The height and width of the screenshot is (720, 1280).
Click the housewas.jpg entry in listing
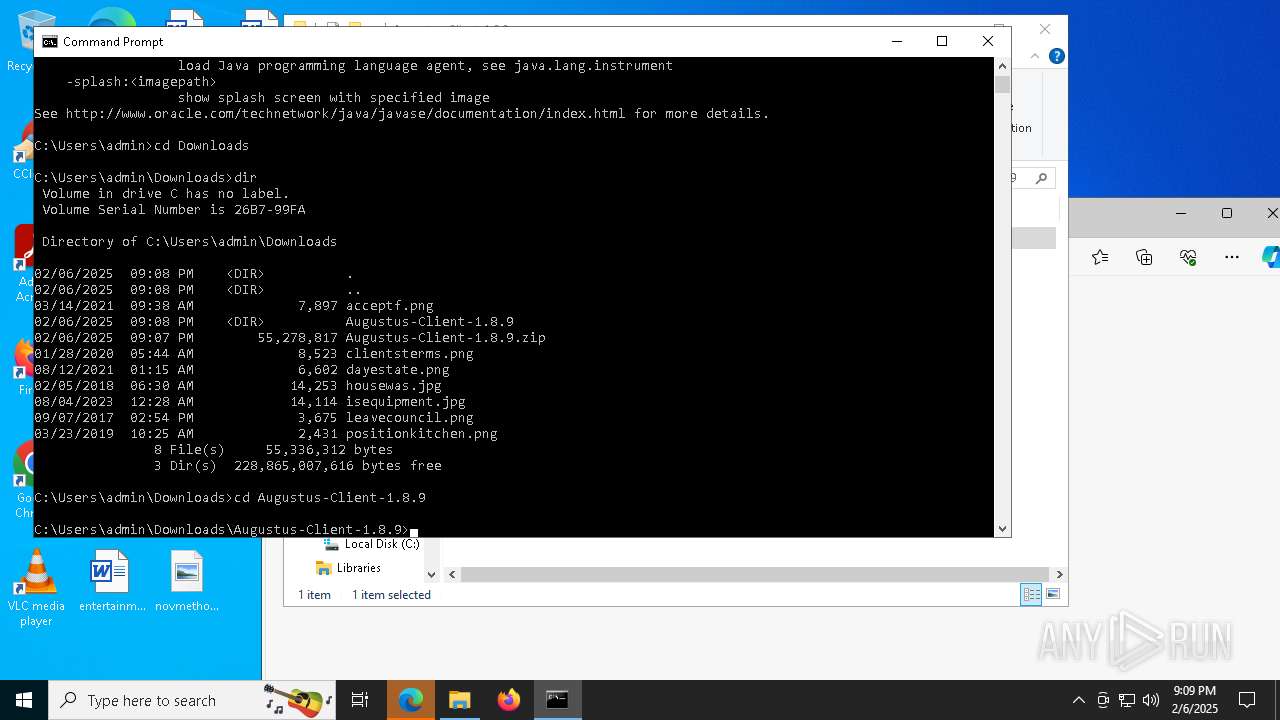click(394, 385)
